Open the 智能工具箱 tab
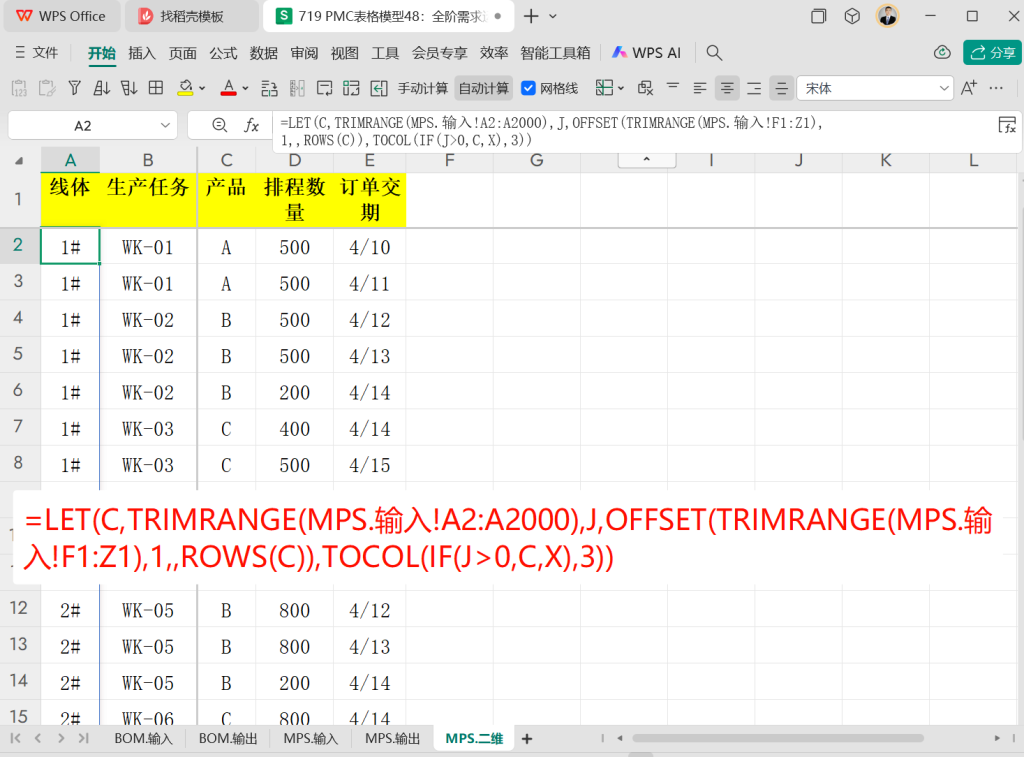Screen dimensions: 1024x757 click(555, 53)
